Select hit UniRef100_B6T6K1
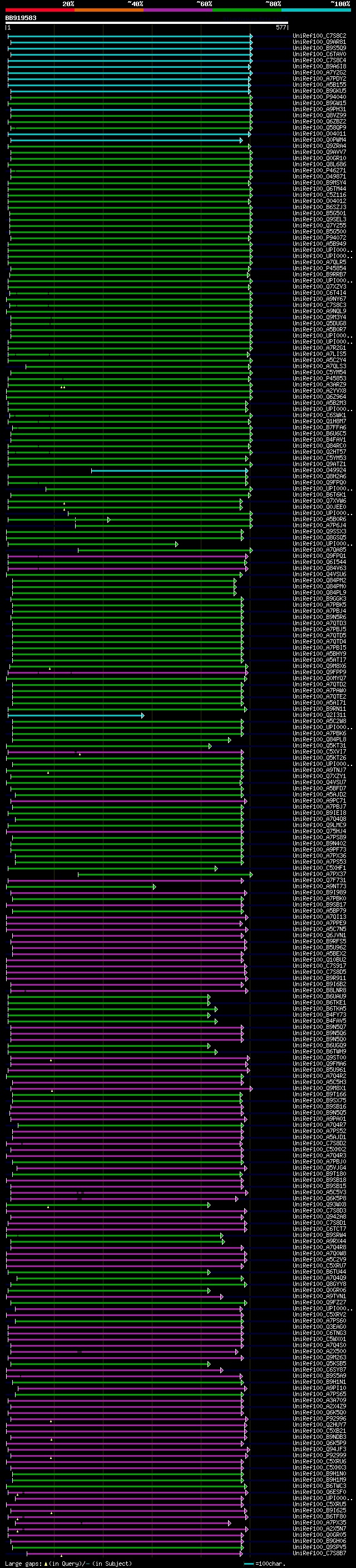Viewport: 356px width, 1568px height. pyautogui.click(x=319, y=495)
